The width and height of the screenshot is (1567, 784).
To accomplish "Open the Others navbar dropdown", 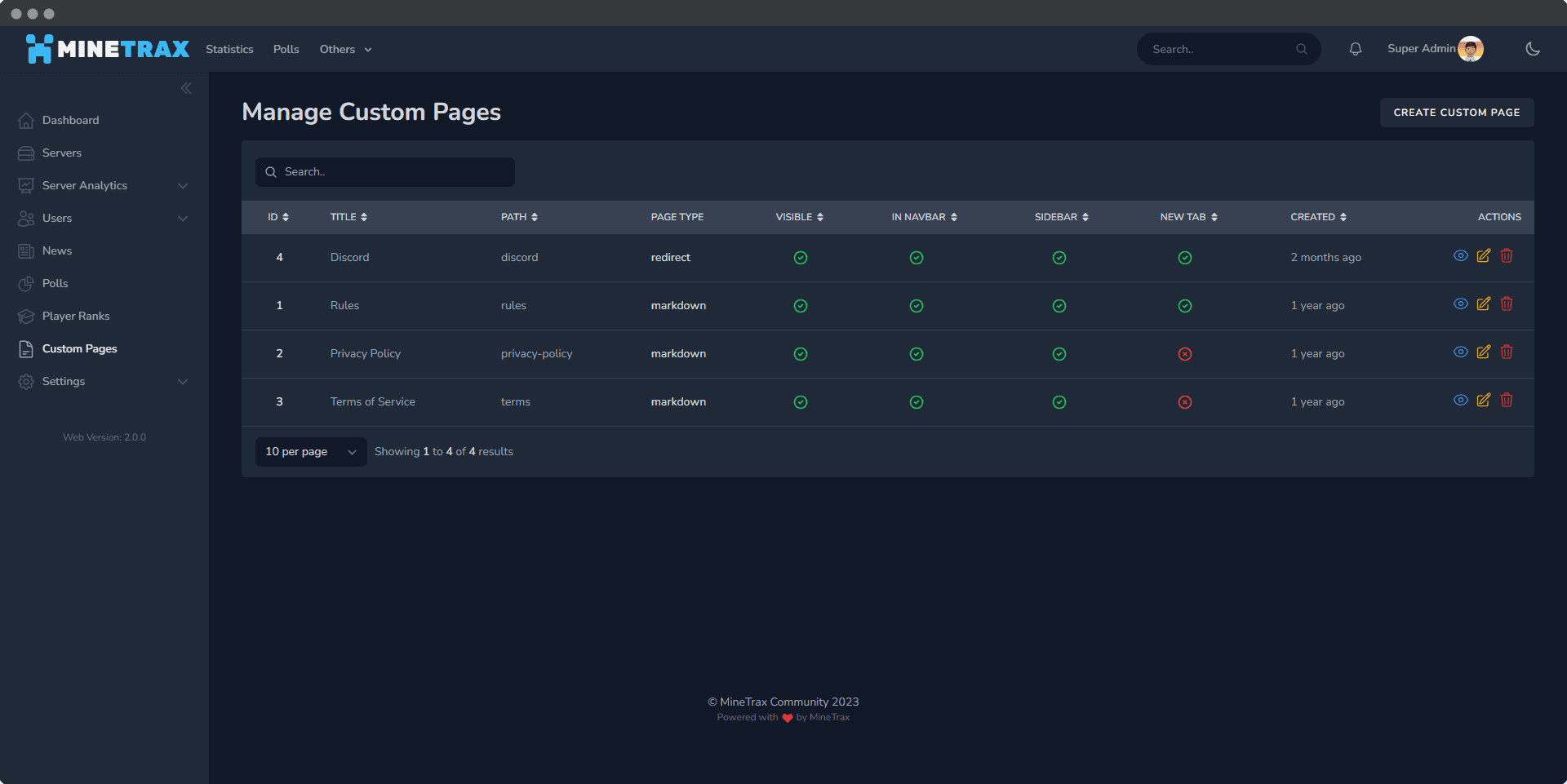I will point(345,49).
